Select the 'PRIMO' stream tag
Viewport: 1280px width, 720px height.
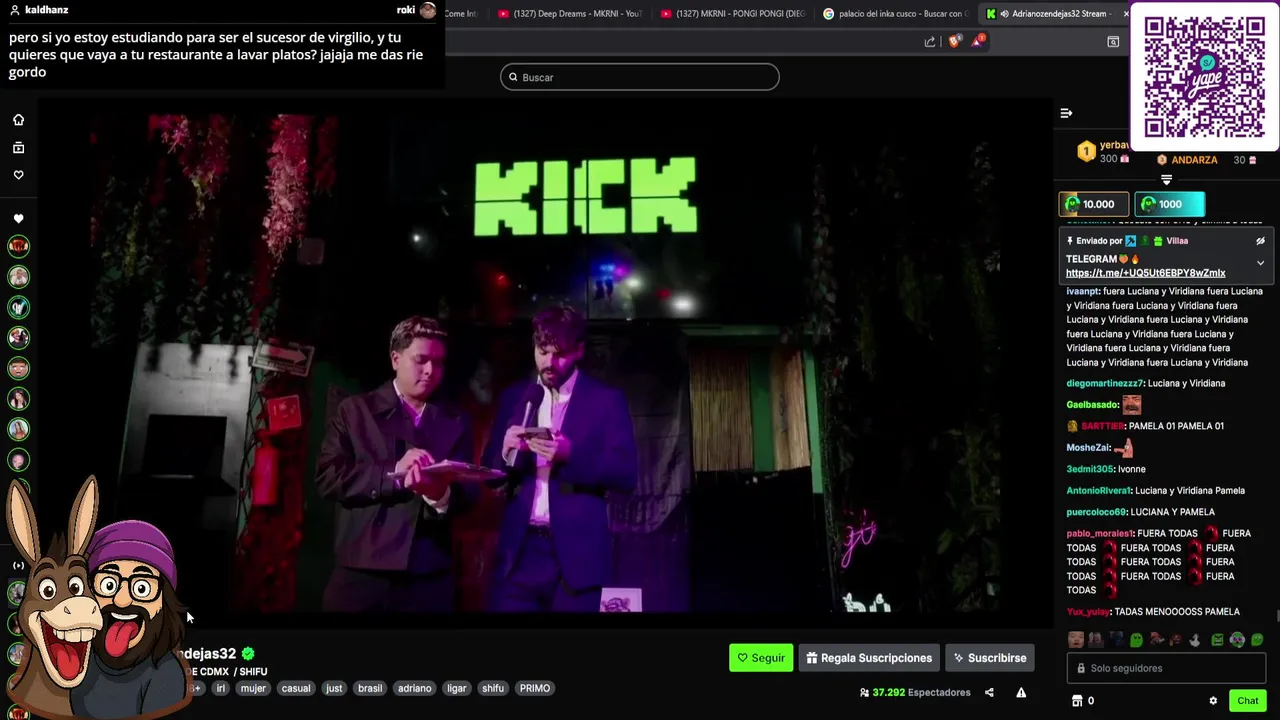(x=535, y=688)
